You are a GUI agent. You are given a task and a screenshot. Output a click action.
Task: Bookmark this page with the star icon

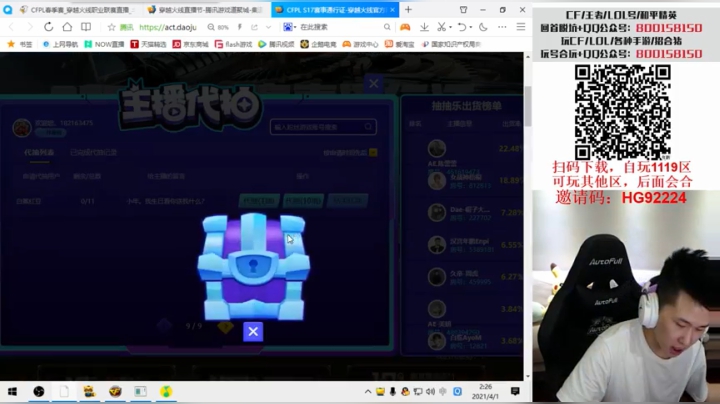pyautogui.click(x=111, y=28)
